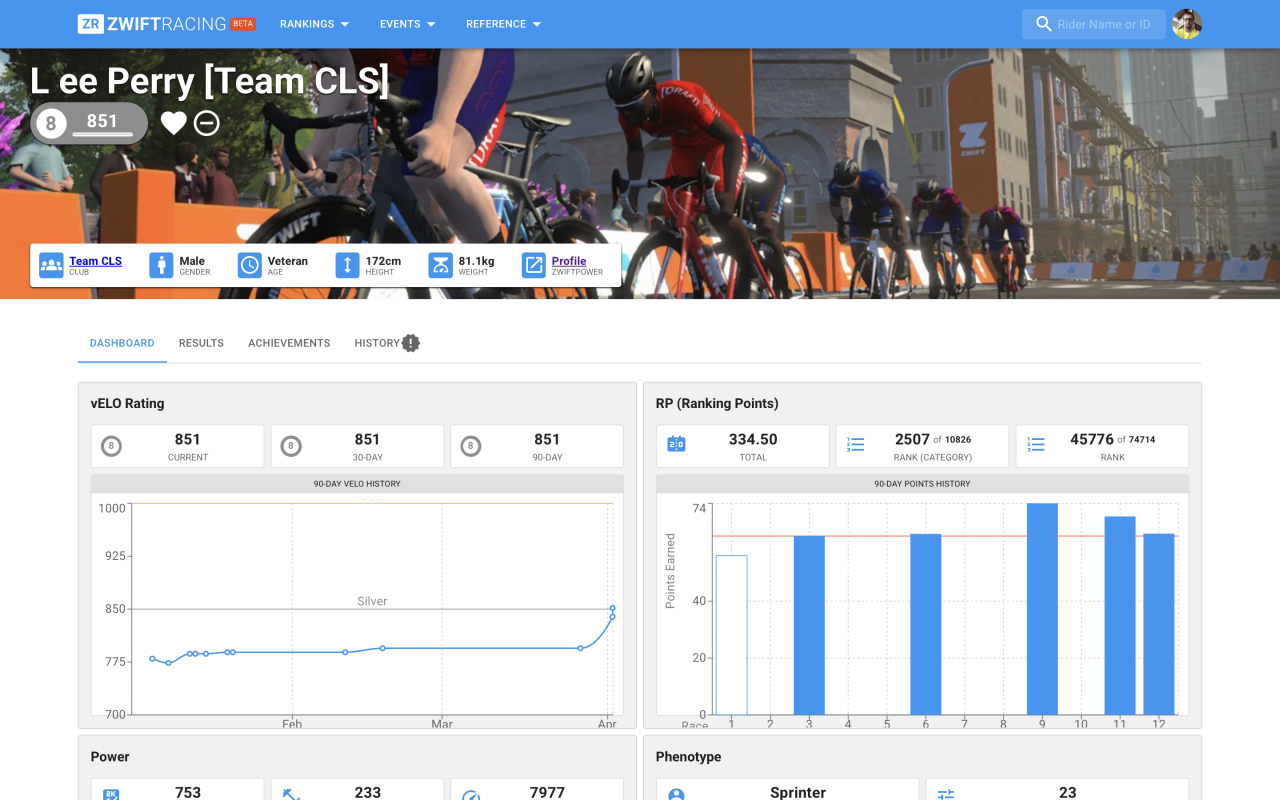The height and width of the screenshot is (800, 1280).
Task: Click the Power 233 stat icon
Action: tap(291, 794)
